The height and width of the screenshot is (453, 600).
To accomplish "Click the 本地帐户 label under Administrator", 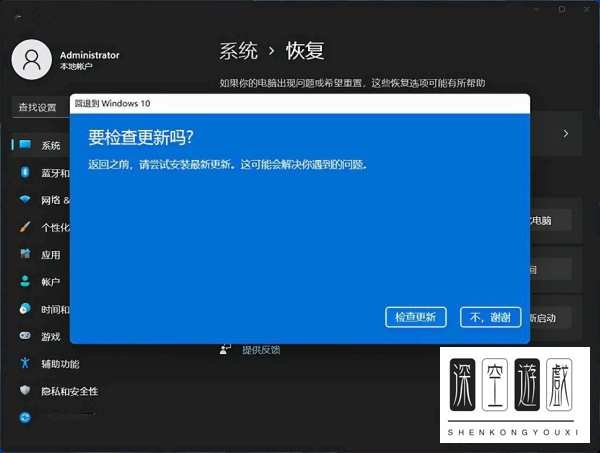I will coord(76,67).
